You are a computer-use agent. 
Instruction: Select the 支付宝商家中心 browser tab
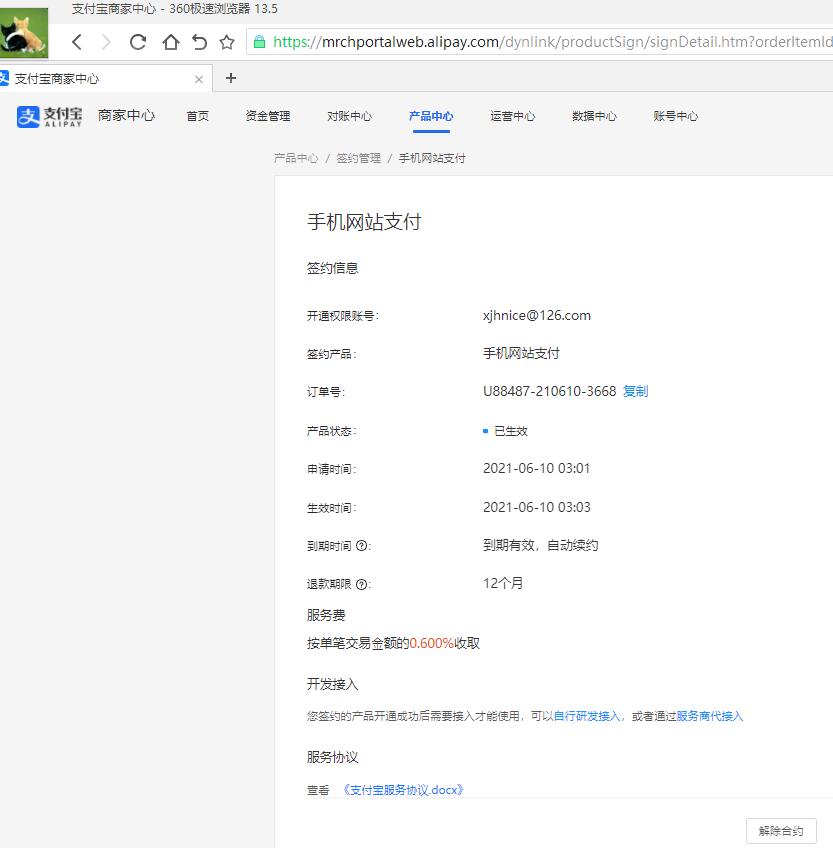click(105, 79)
